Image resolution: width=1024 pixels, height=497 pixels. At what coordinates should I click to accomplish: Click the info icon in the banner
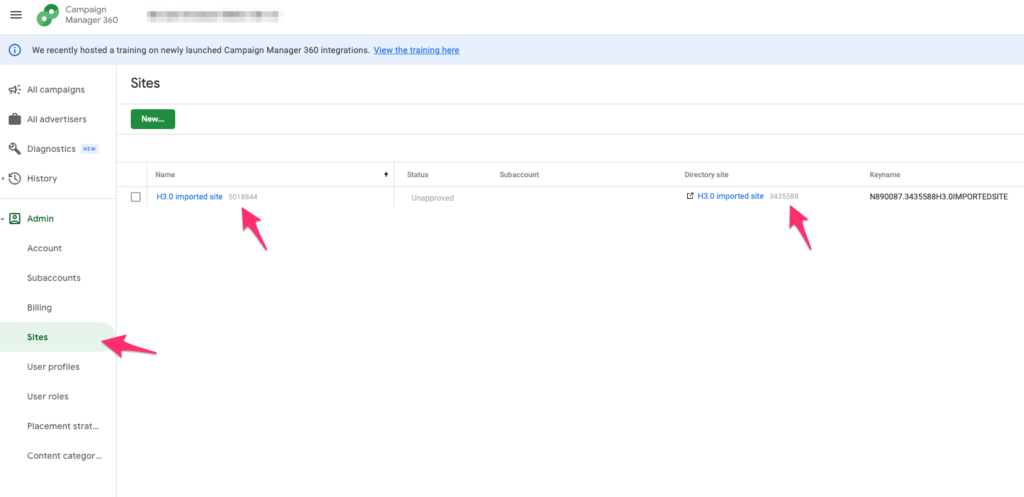[15, 50]
